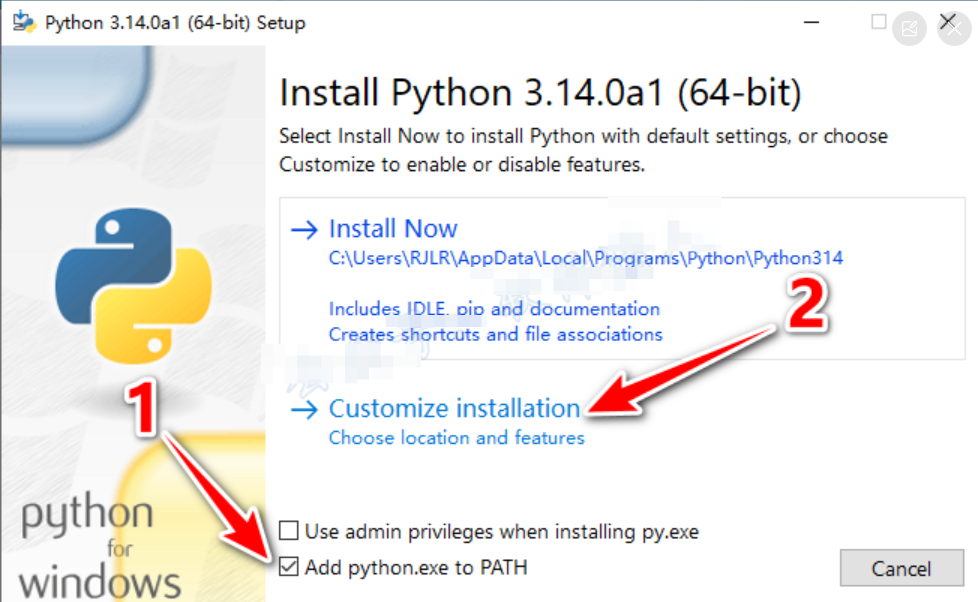Image resolution: width=978 pixels, height=602 pixels.
Task: Click the image overlay icon near close button
Action: click(x=909, y=28)
